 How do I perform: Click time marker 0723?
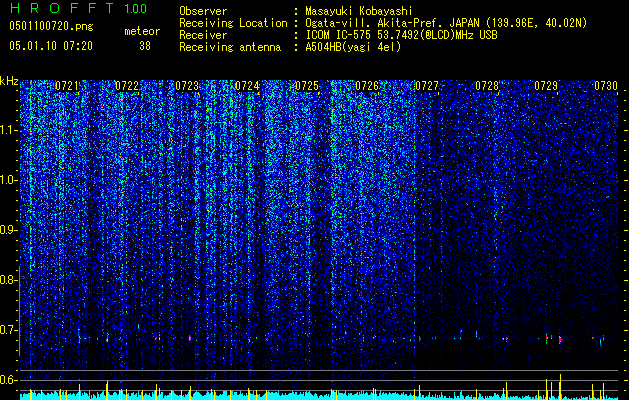coord(187,86)
